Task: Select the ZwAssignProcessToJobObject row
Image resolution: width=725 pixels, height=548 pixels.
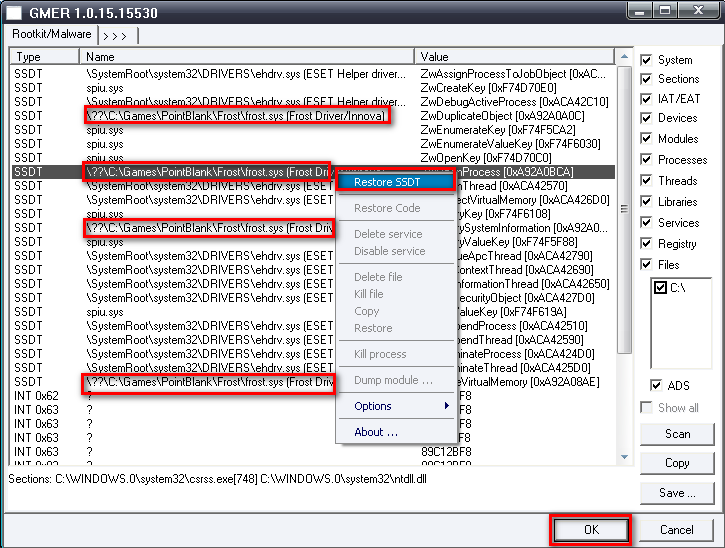Action: (x=313, y=74)
